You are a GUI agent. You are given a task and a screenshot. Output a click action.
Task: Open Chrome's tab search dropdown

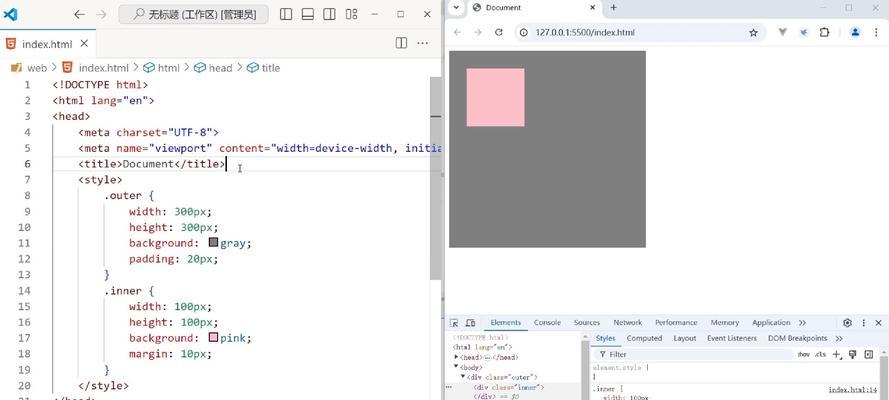(456, 7)
